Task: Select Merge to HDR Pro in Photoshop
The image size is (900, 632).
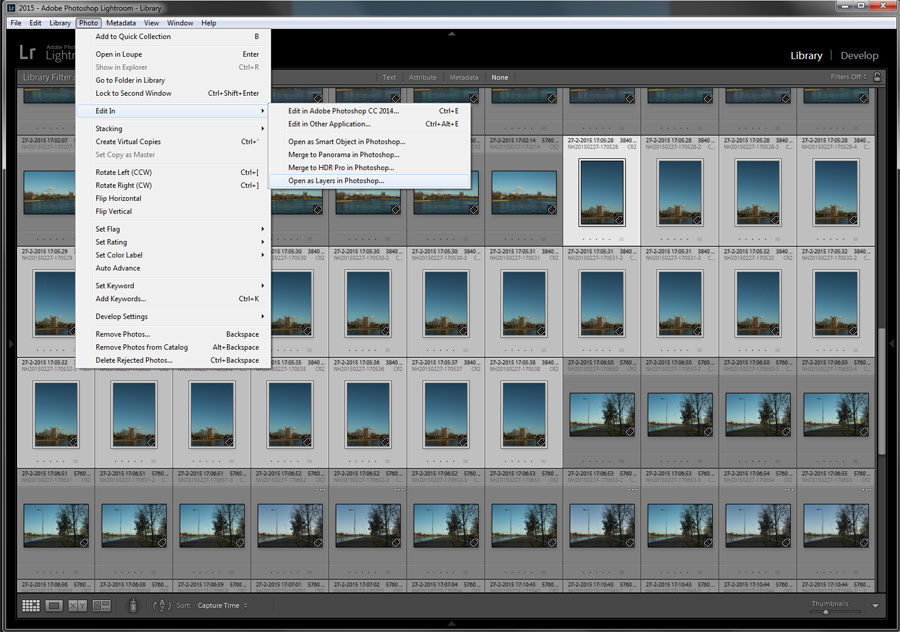Action: point(341,168)
